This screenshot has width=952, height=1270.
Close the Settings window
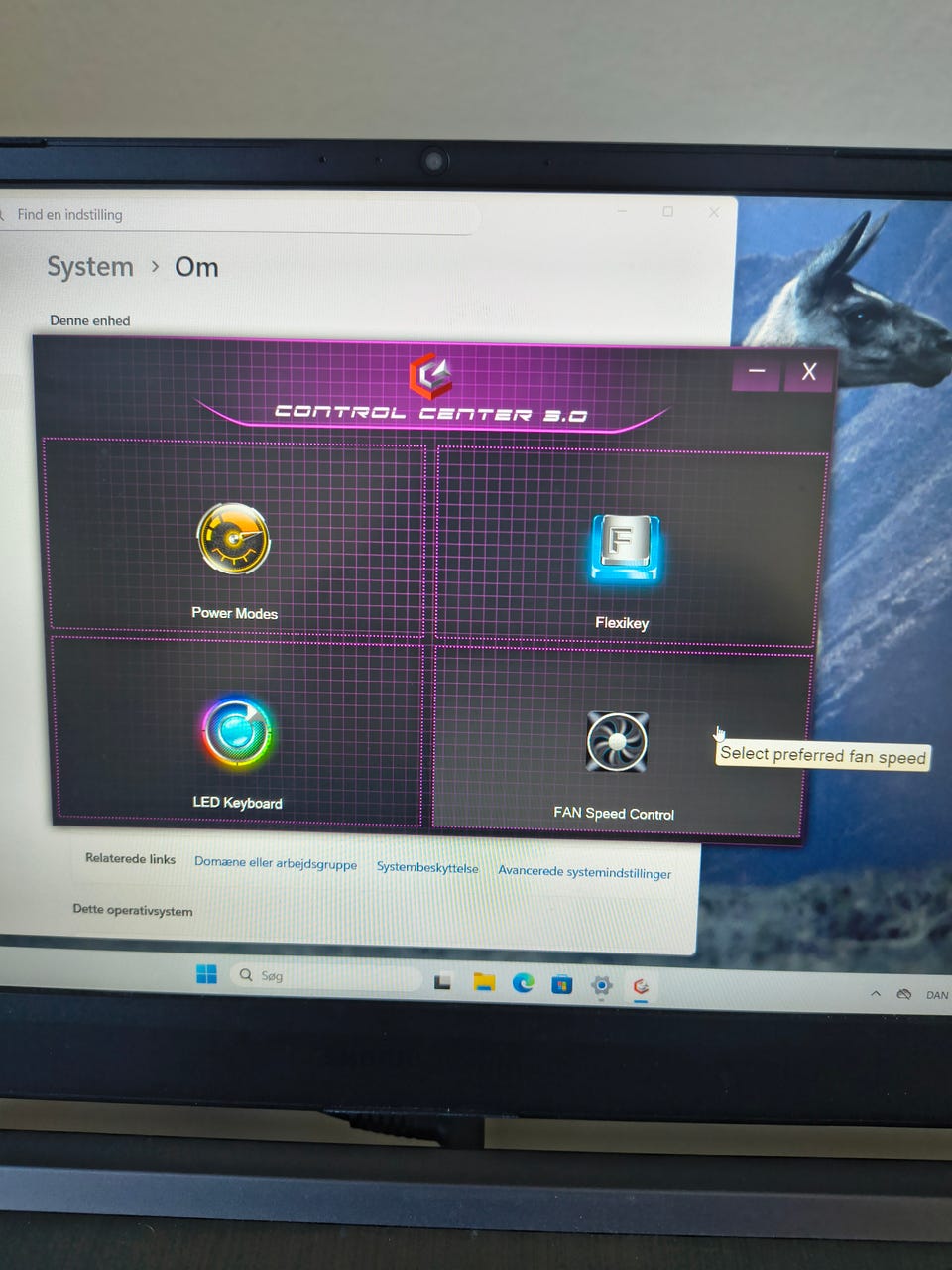pyautogui.click(x=714, y=212)
